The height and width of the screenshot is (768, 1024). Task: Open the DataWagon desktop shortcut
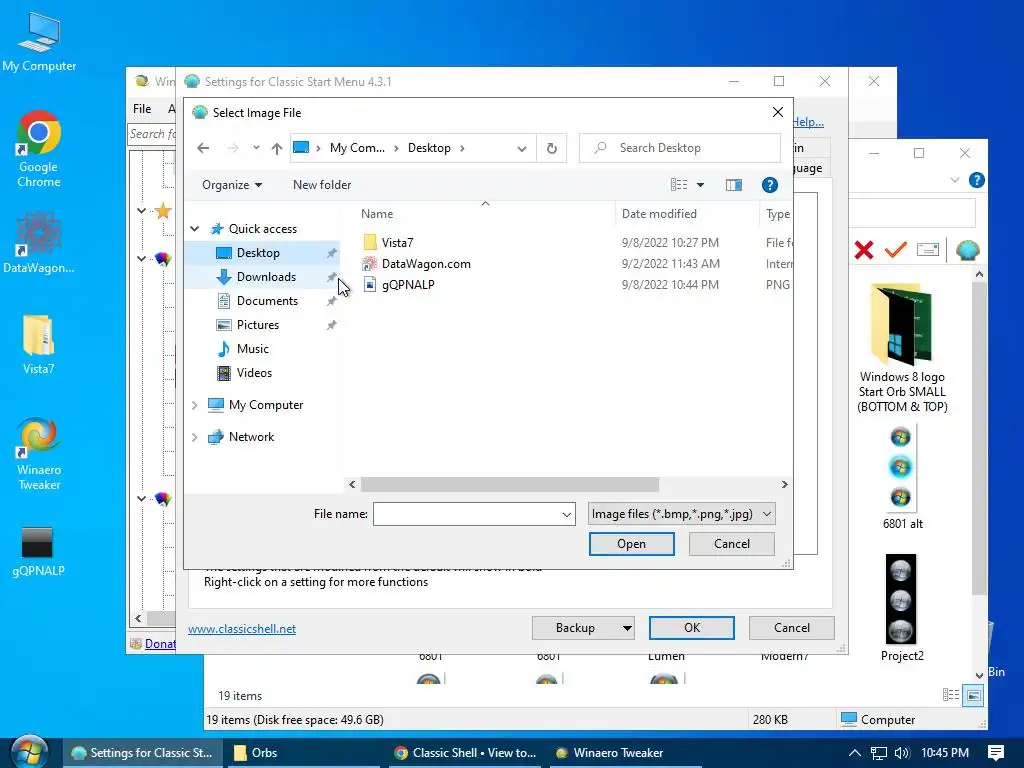click(39, 243)
